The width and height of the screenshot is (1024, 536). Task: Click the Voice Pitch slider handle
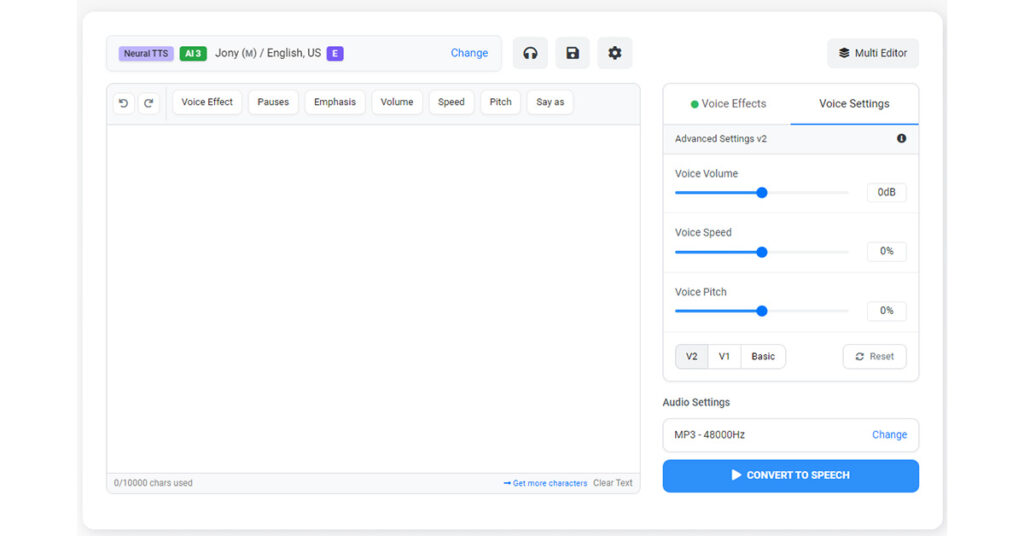tap(762, 311)
